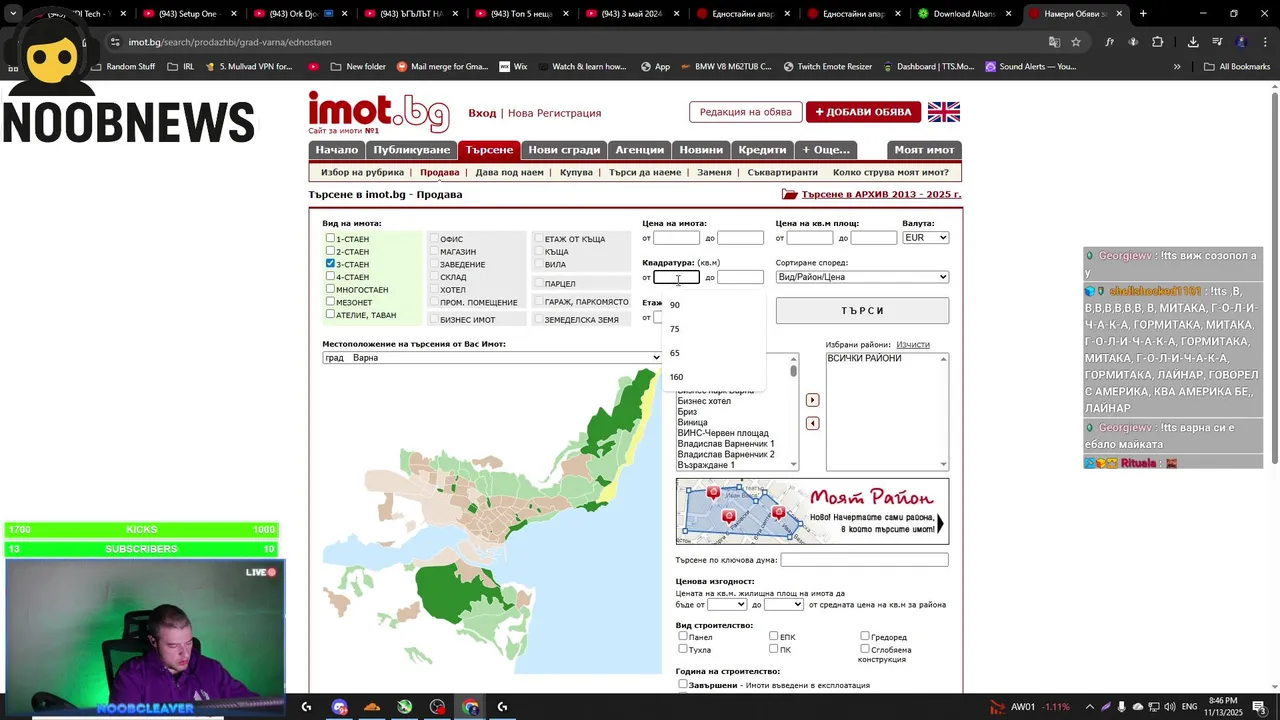Click the district list scrollbar thumb

(x=794, y=371)
